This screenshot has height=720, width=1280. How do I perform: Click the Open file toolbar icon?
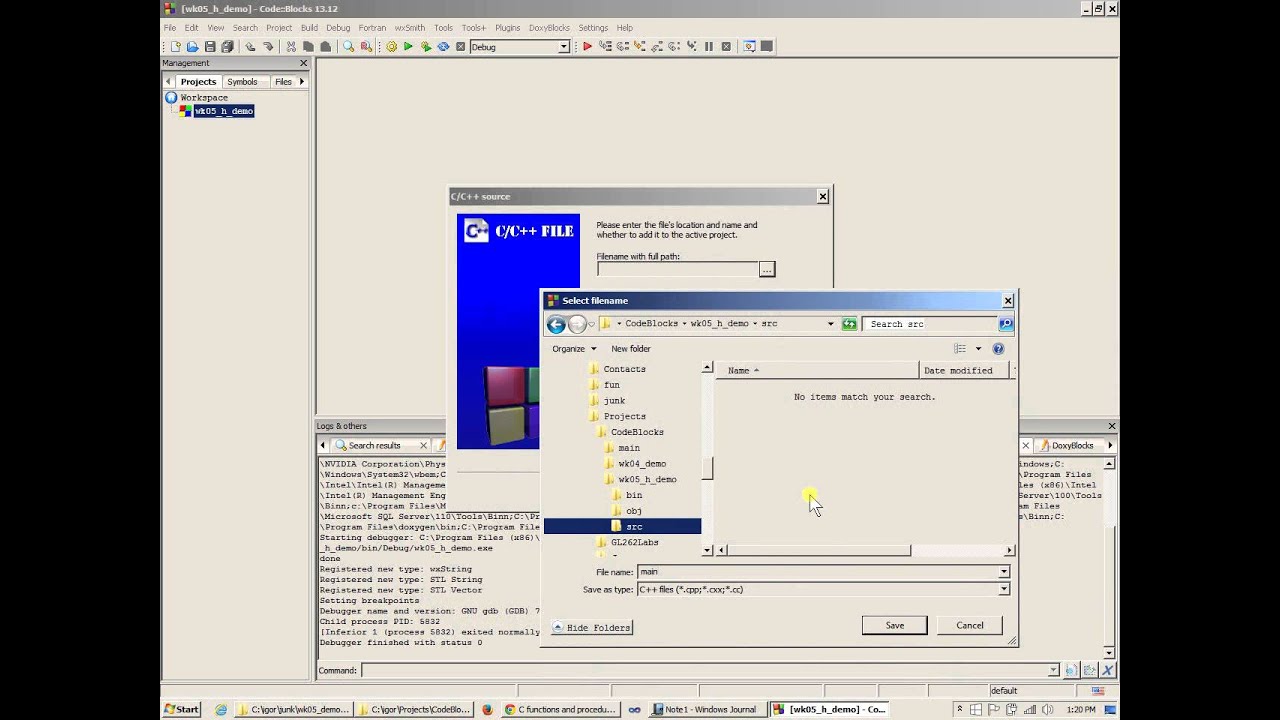coord(192,46)
